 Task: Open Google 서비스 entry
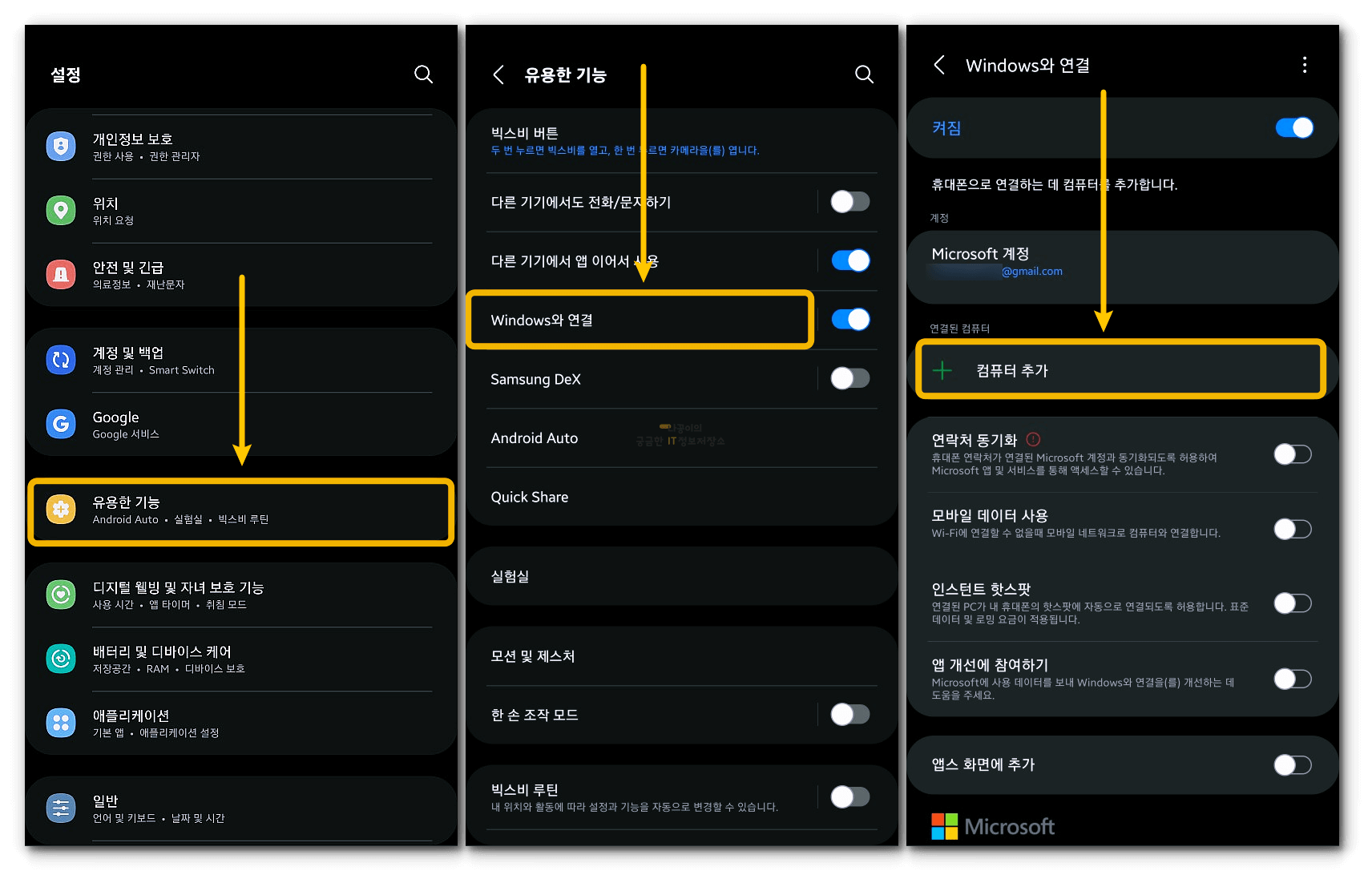coord(240,425)
